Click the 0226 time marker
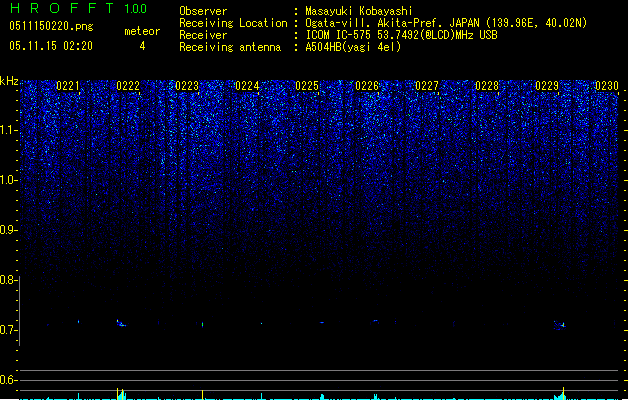The width and height of the screenshot is (629, 400). pyautogui.click(x=367, y=85)
